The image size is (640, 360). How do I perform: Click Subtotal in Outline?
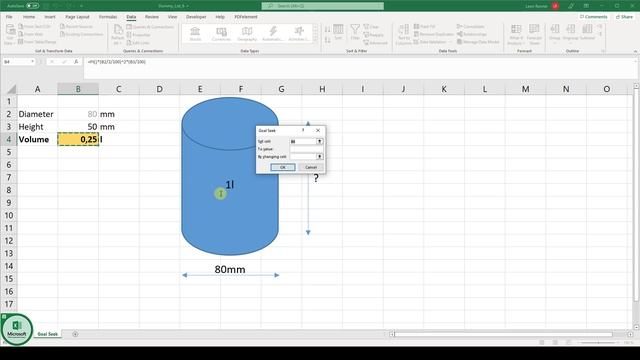coord(587,33)
